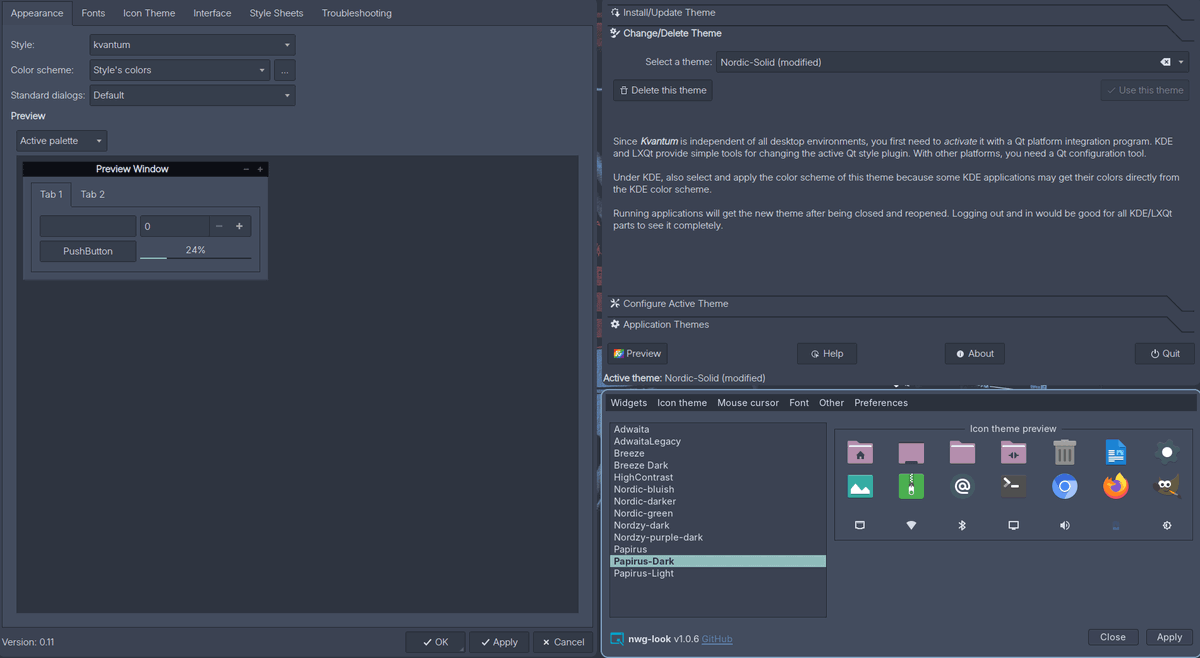The width and height of the screenshot is (1200, 658).
Task: Open the Color scheme dropdown
Action: [180, 70]
